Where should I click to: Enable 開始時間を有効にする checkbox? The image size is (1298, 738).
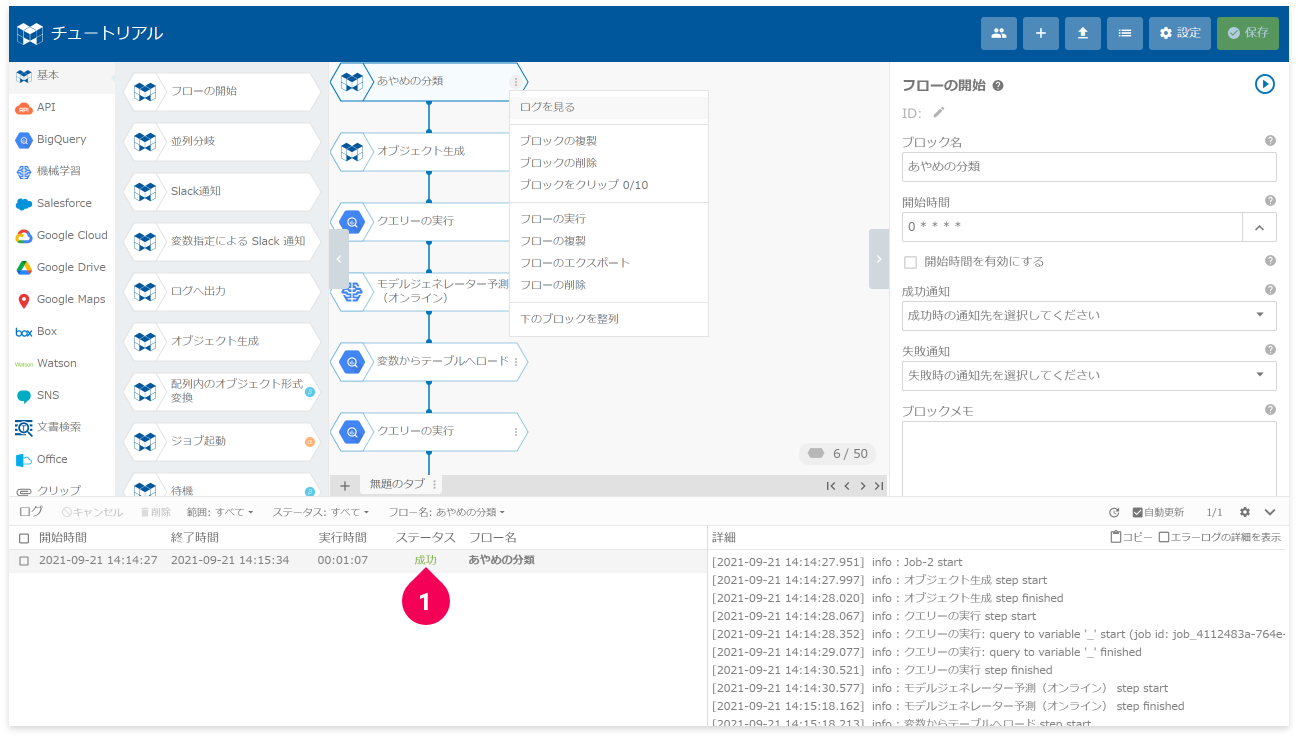pos(910,262)
